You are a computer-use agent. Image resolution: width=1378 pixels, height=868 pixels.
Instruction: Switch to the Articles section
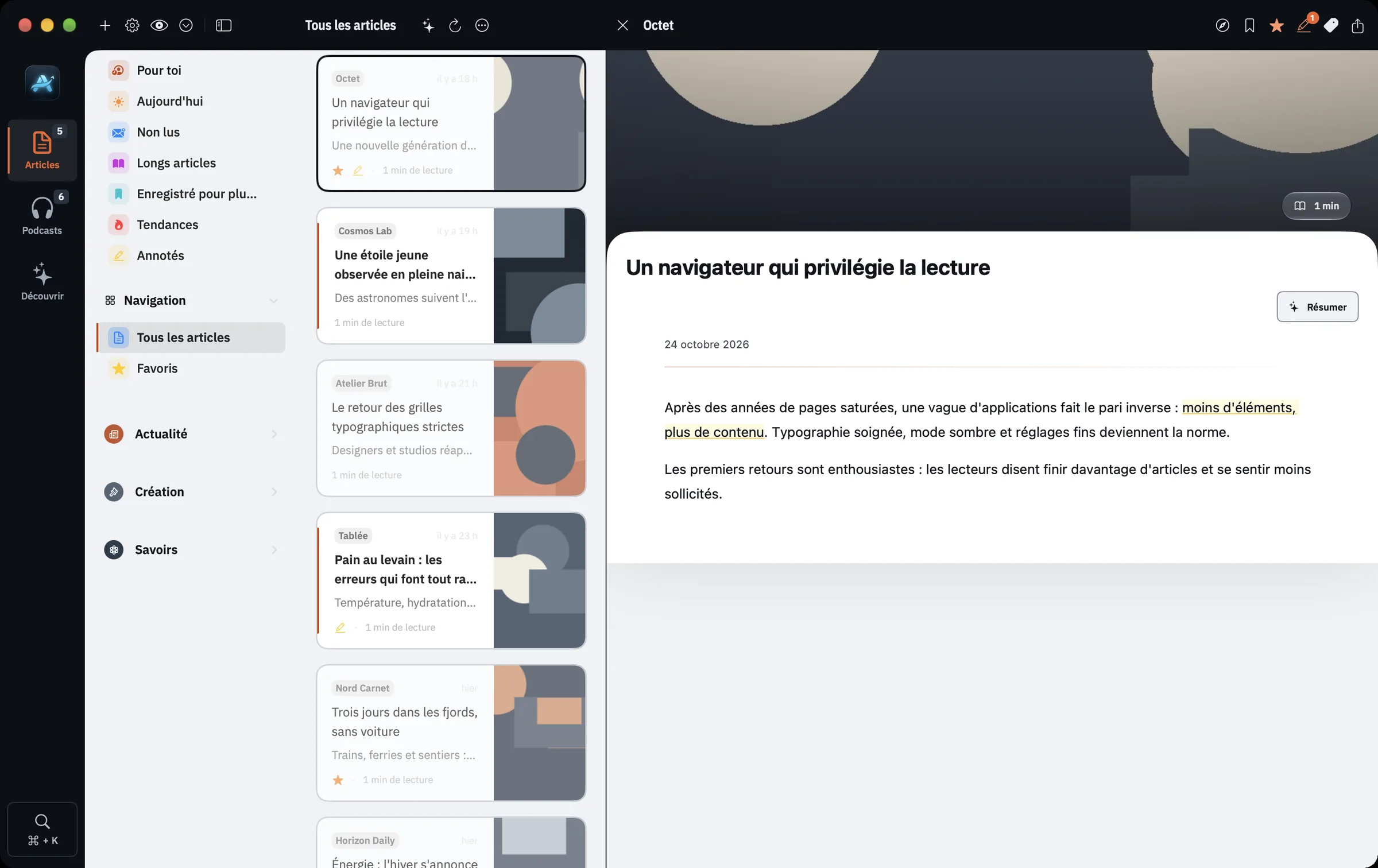coord(42,150)
